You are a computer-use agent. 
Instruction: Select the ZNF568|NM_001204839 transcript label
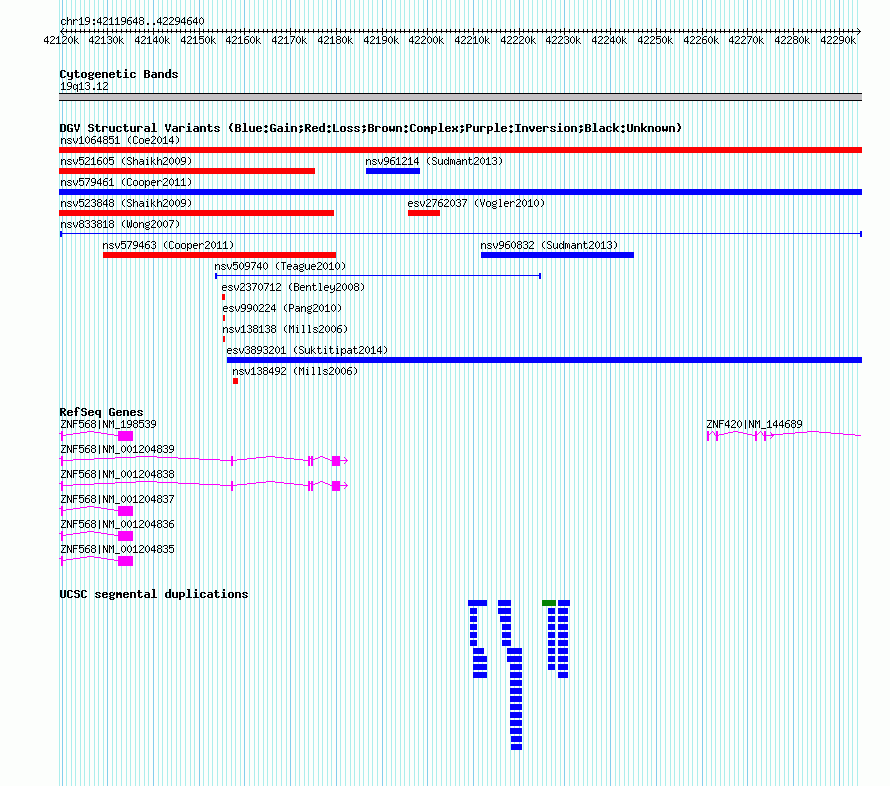pos(117,449)
